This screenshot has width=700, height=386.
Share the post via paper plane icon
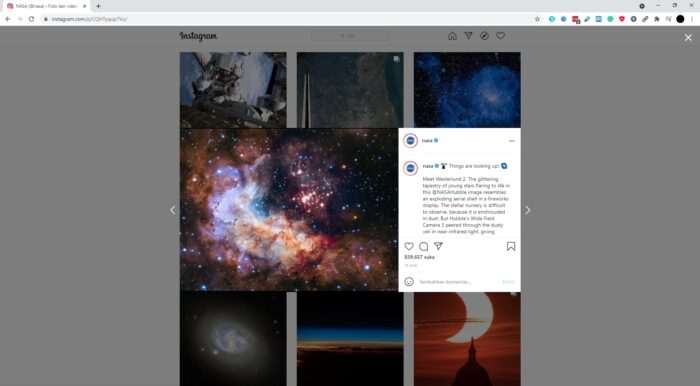pos(438,246)
